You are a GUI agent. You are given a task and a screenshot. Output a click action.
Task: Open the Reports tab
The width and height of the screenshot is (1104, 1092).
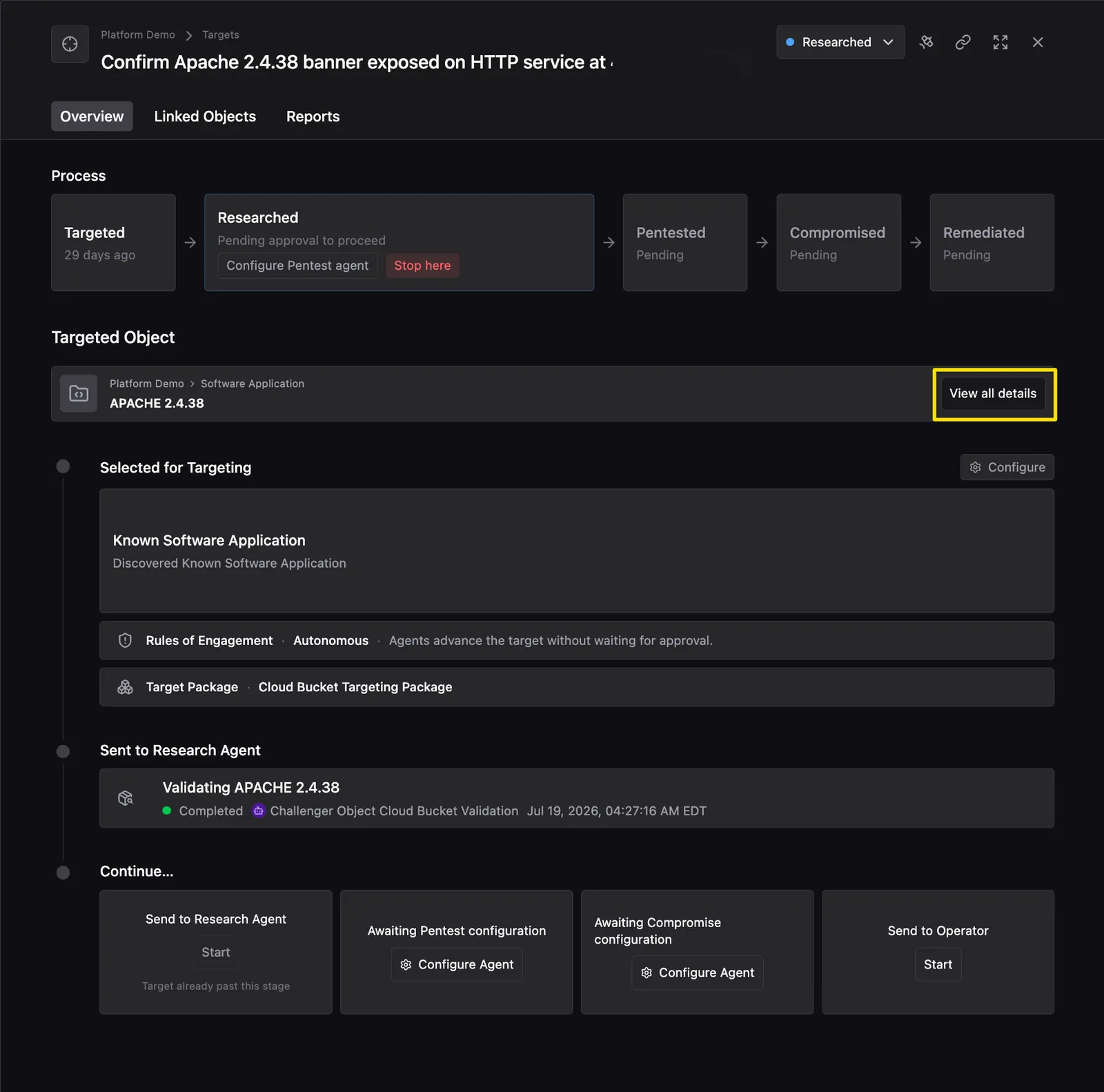pyautogui.click(x=313, y=117)
